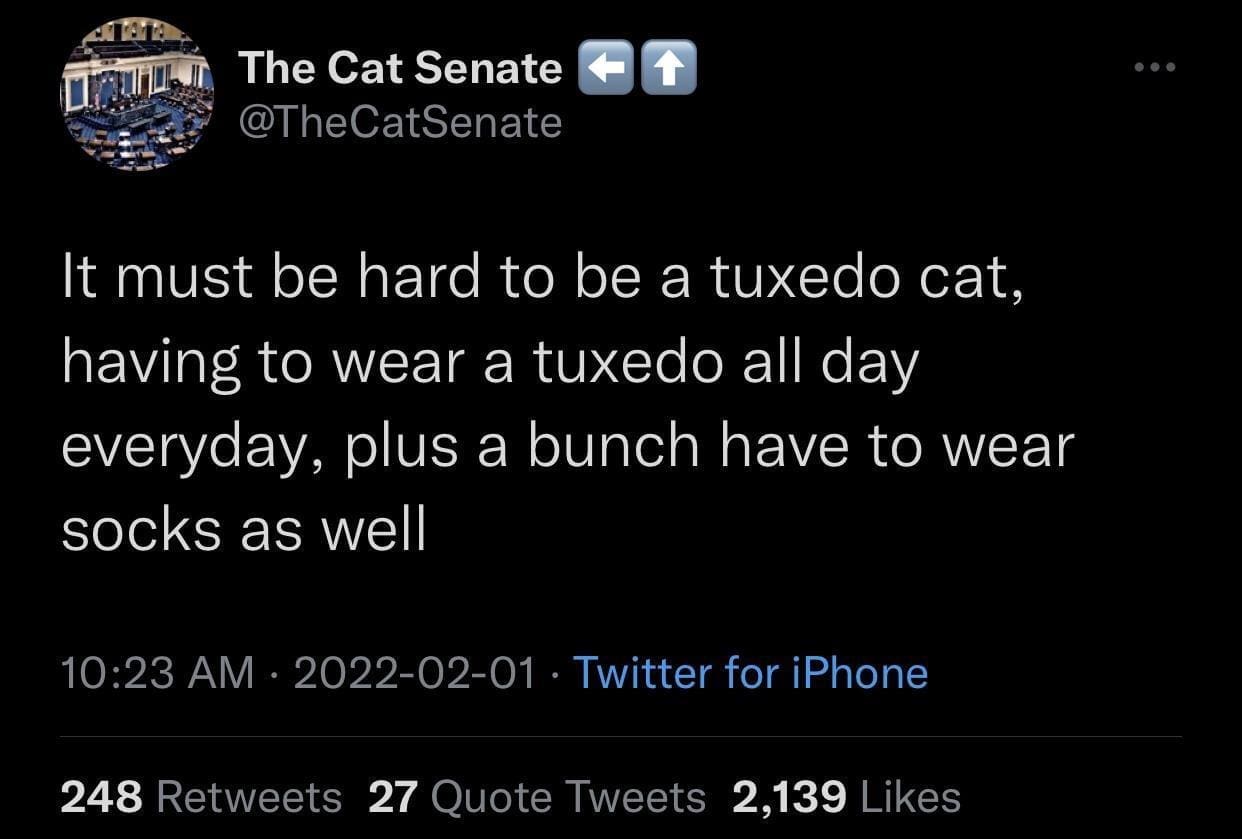Click the up arrow emoji beside the name
The width and height of the screenshot is (1242, 839).
[x=668, y=70]
